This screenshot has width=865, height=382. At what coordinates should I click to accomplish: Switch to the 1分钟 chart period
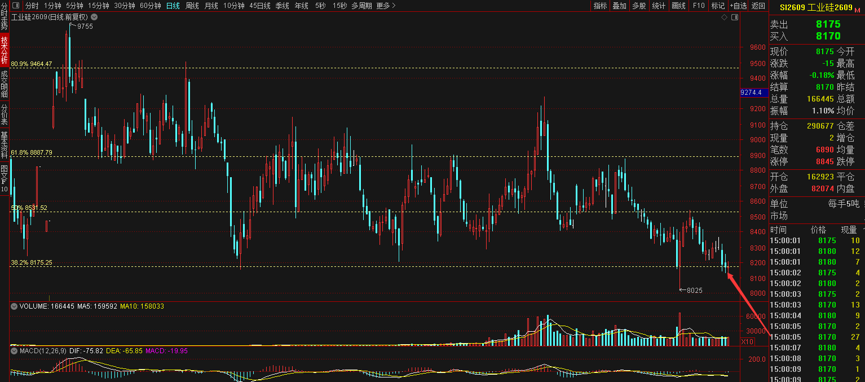[x=52, y=6]
